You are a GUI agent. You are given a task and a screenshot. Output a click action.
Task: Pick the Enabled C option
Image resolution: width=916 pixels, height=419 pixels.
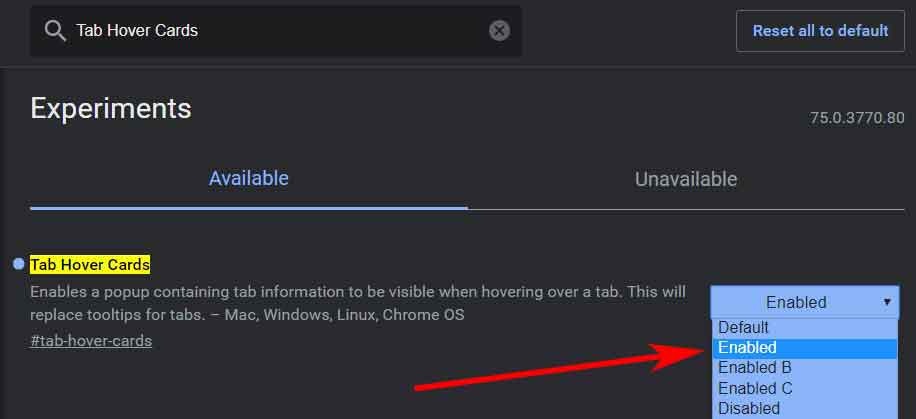click(x=755, y=388)
